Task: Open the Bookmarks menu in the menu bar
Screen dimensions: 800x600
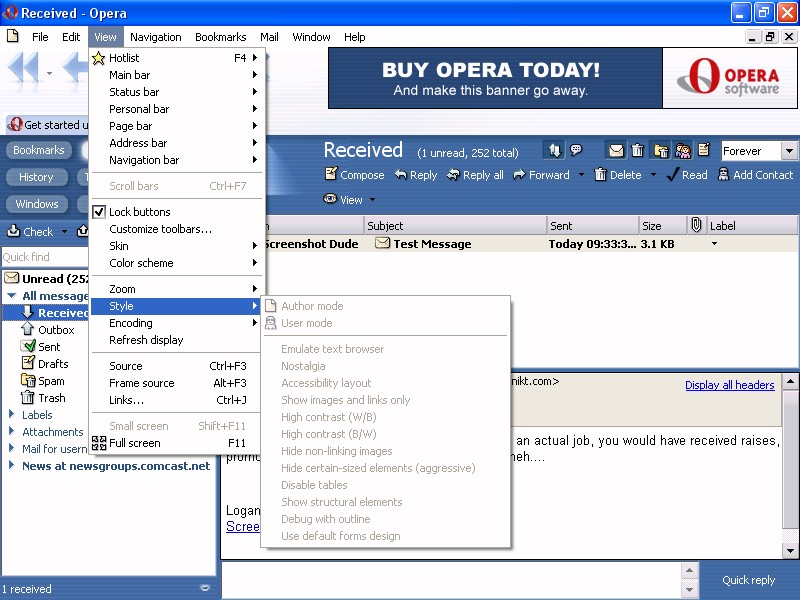Action: [x=220, y=37]
